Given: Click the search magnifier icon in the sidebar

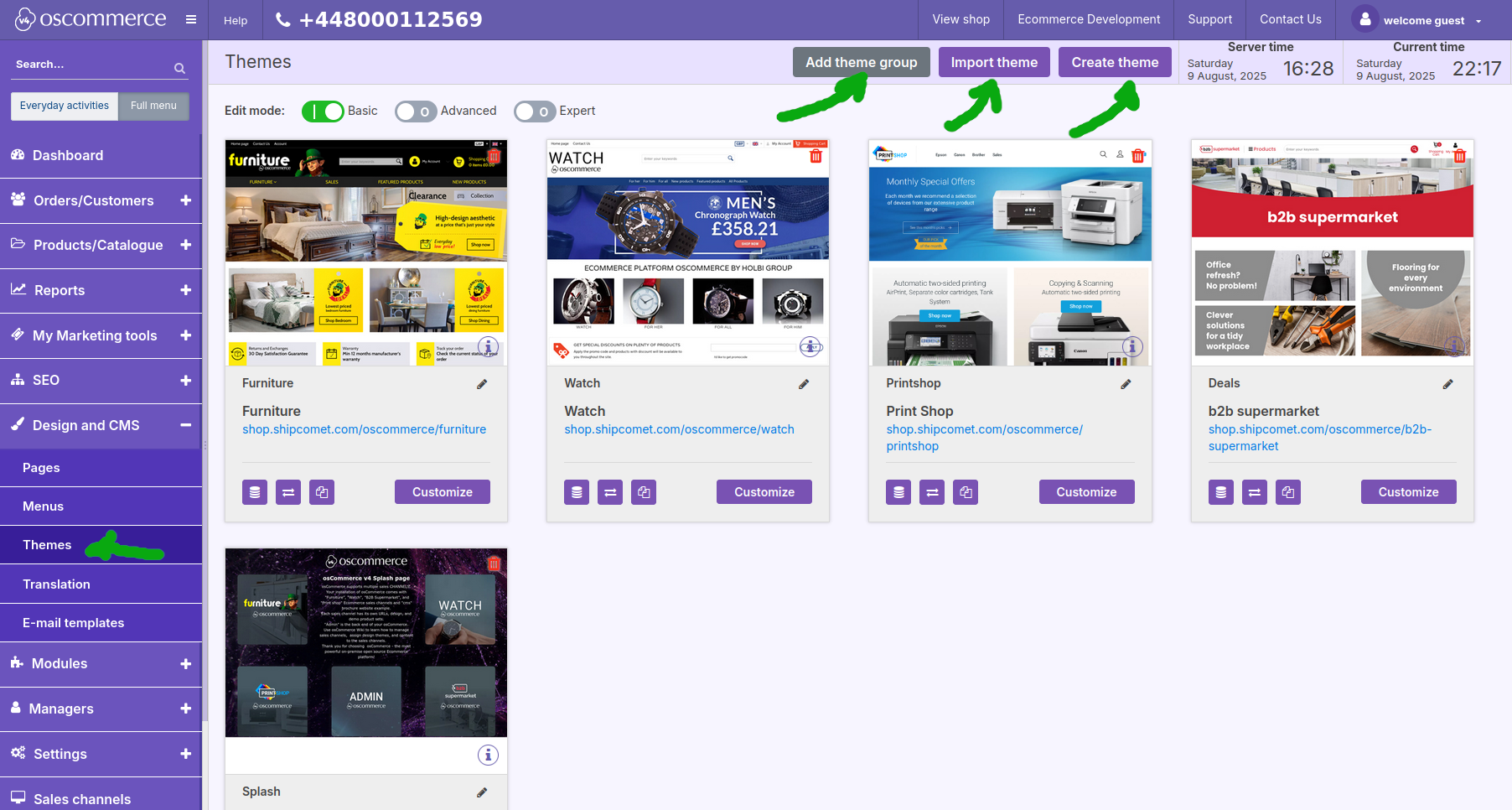Looking at the screenshot, I should point(179,68).
